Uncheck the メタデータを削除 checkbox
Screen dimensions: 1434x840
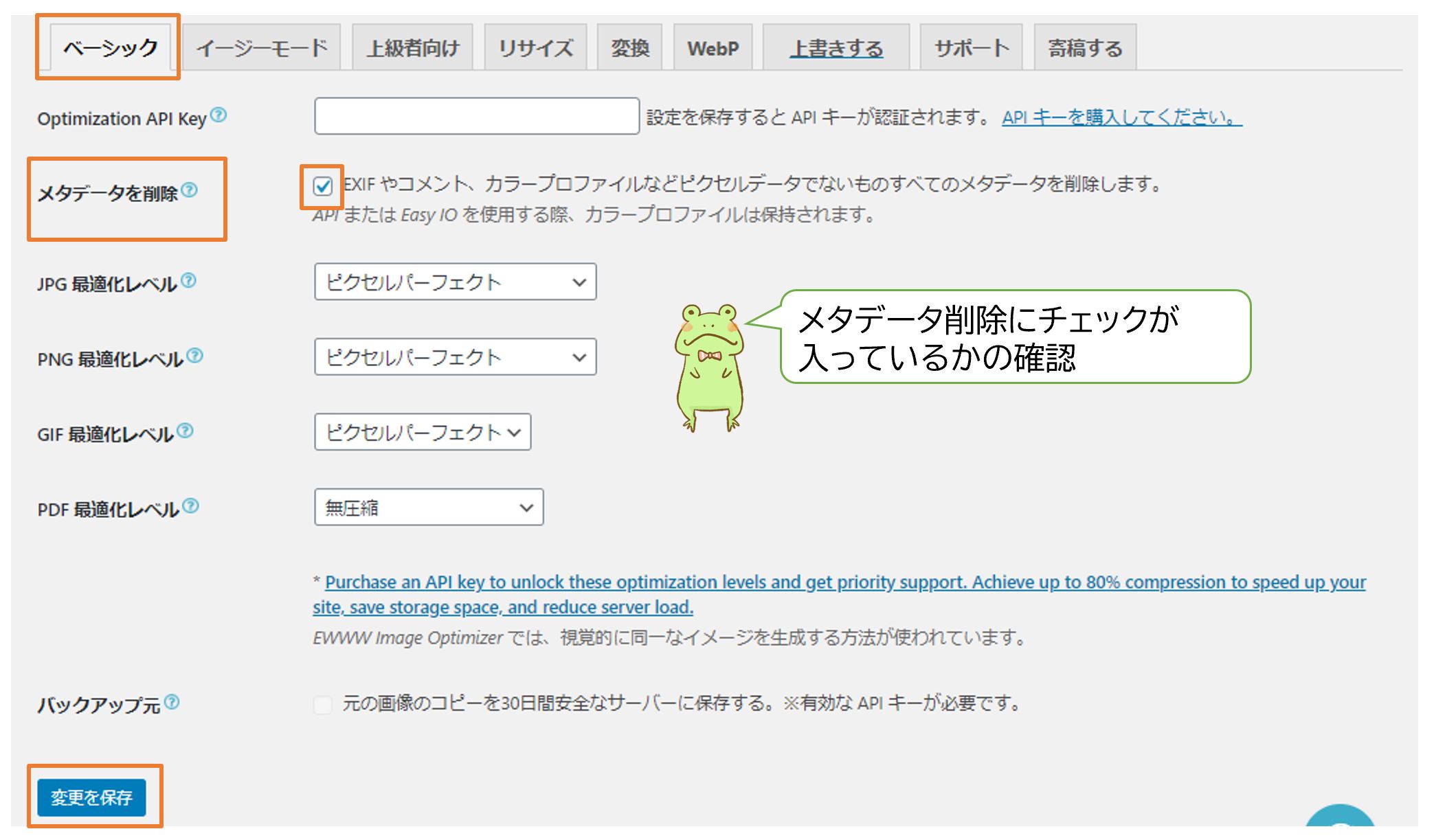[323, 186]
